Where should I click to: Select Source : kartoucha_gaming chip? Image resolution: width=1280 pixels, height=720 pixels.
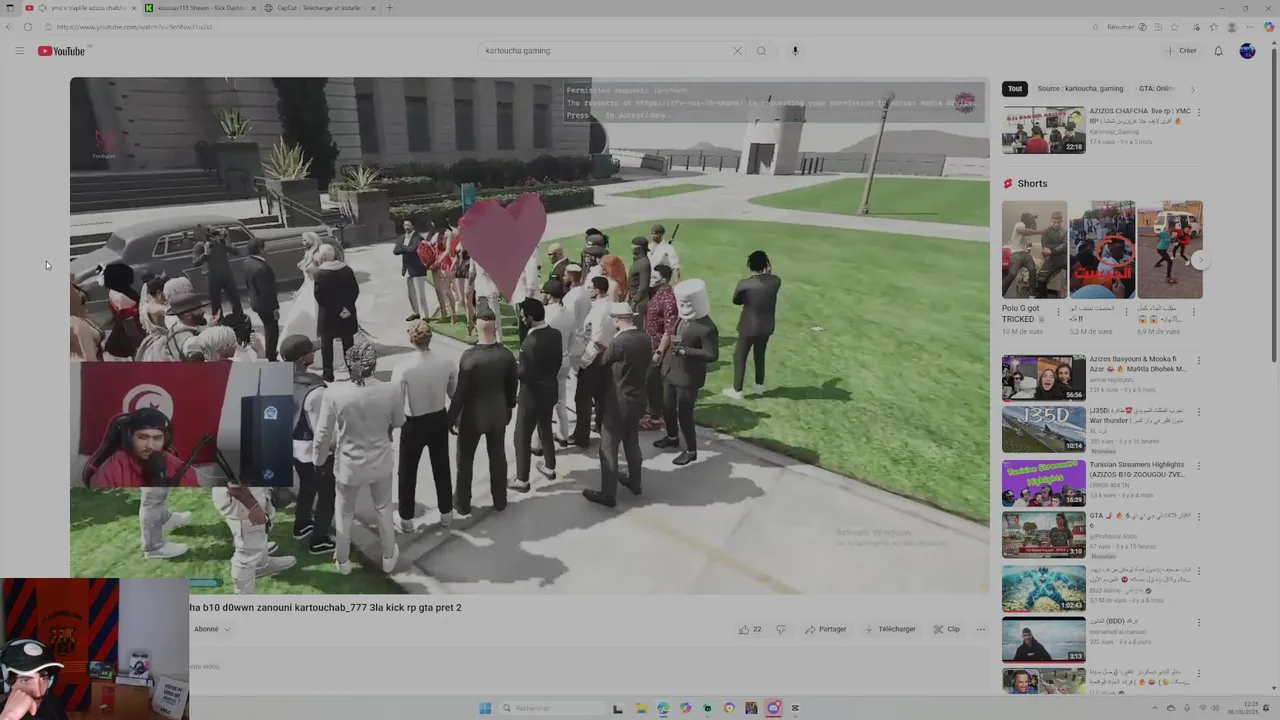coord(1080,89)
